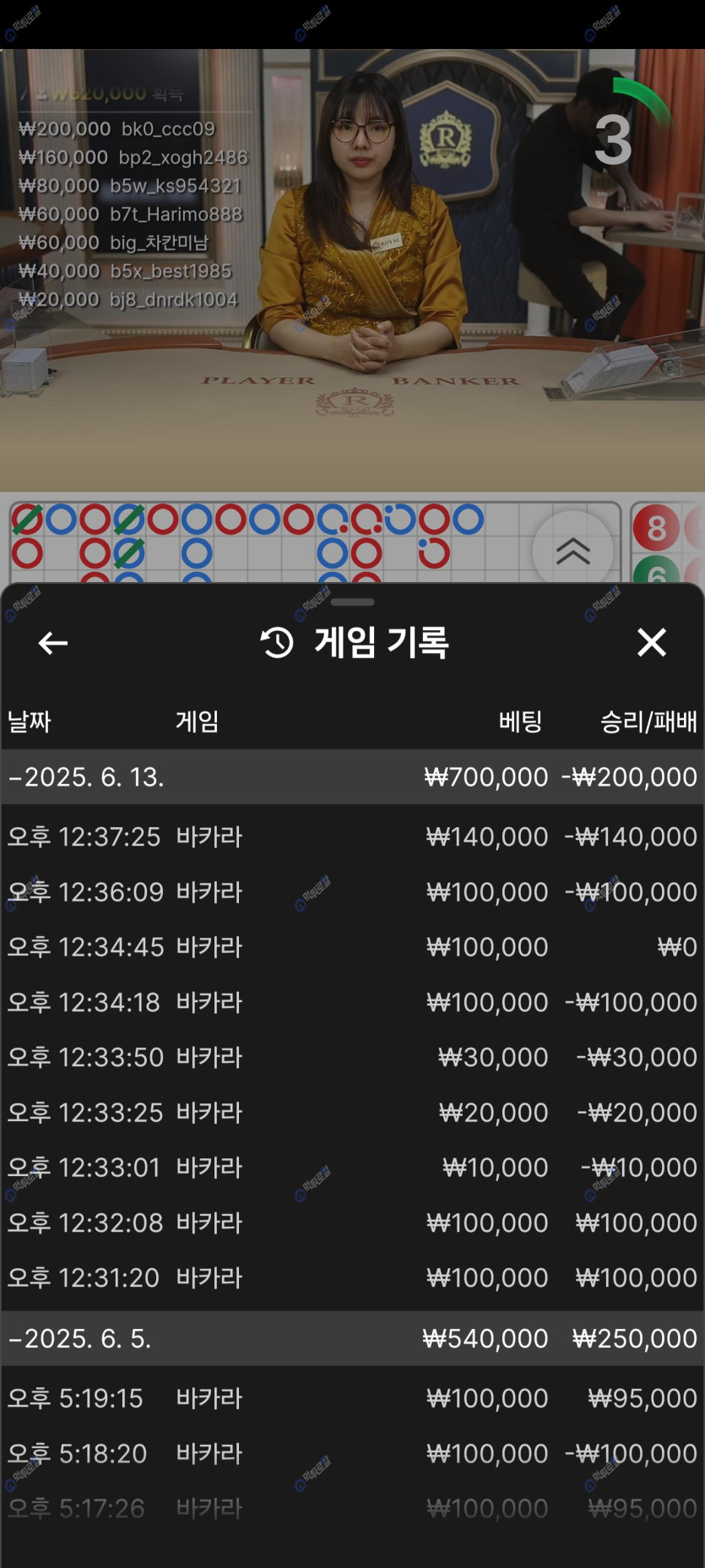Open the 오후 5:19:15 바카라 record
This screenshot has width=705, height=1568.
click(x=353, y=1398)
